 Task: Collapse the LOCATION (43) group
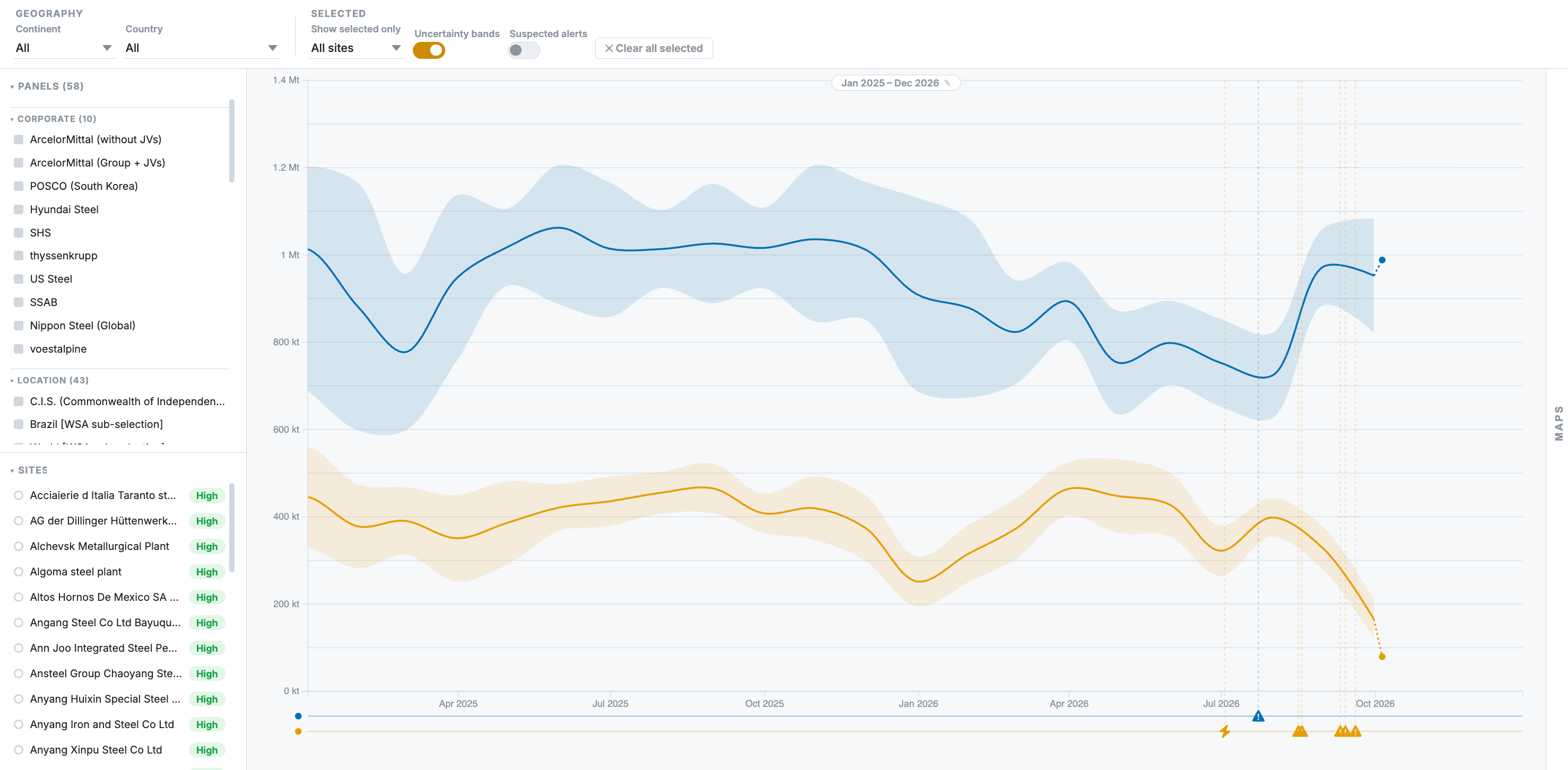point(50,380)
